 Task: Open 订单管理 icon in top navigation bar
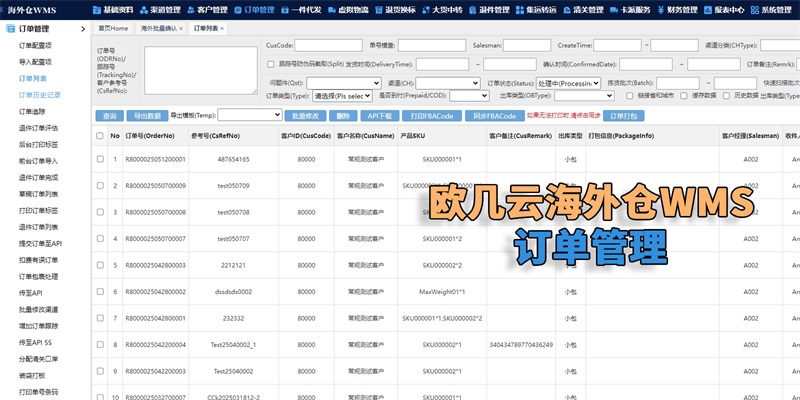pyautogui.click(x=238, y=10)
